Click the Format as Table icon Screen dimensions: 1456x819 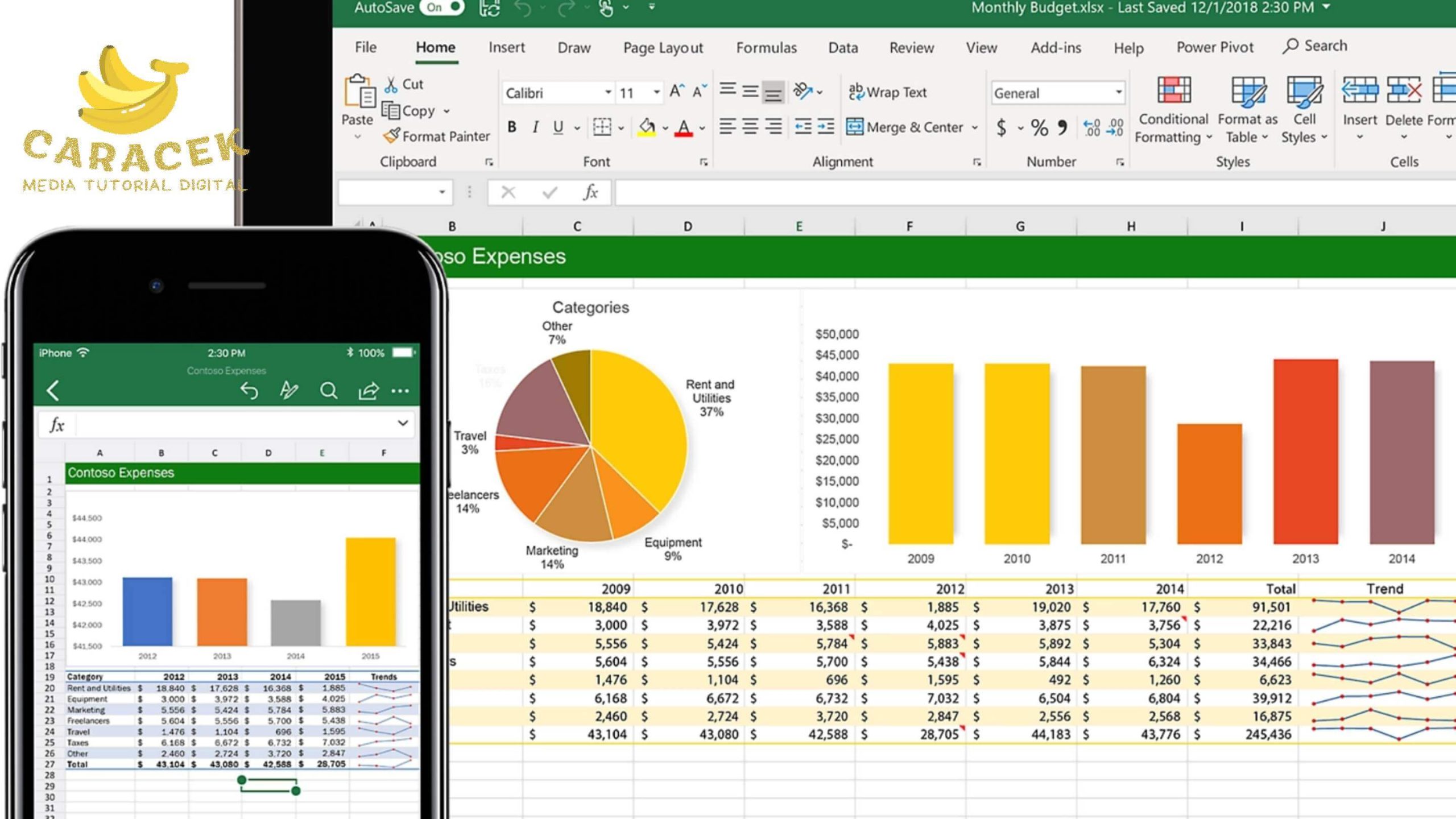coord(1248,91)
